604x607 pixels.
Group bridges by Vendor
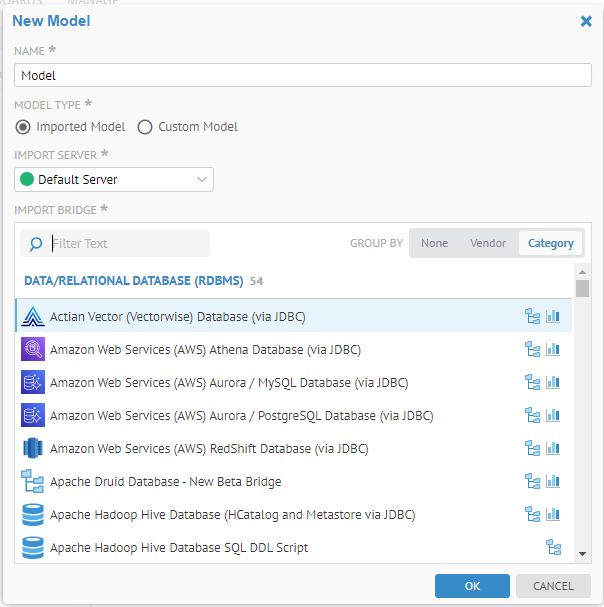[x=488, y=243]
